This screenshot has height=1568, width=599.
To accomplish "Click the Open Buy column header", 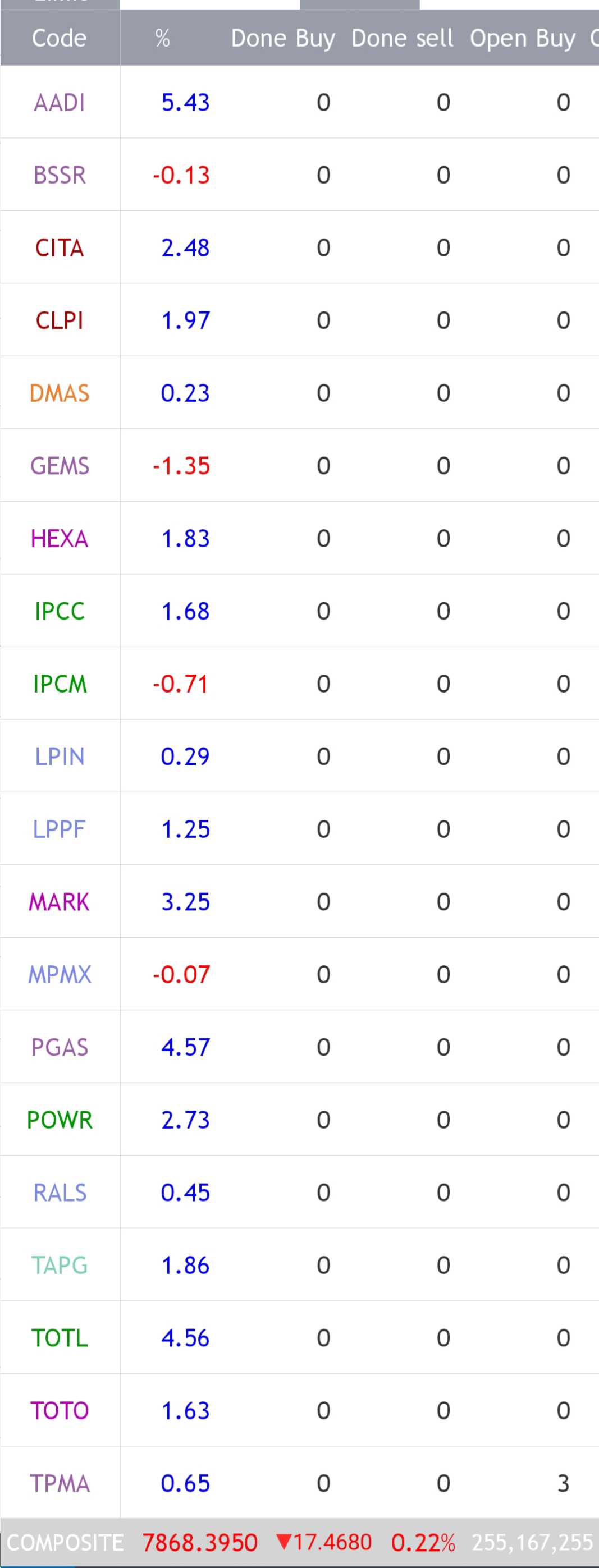I will (x=522, y=38).
